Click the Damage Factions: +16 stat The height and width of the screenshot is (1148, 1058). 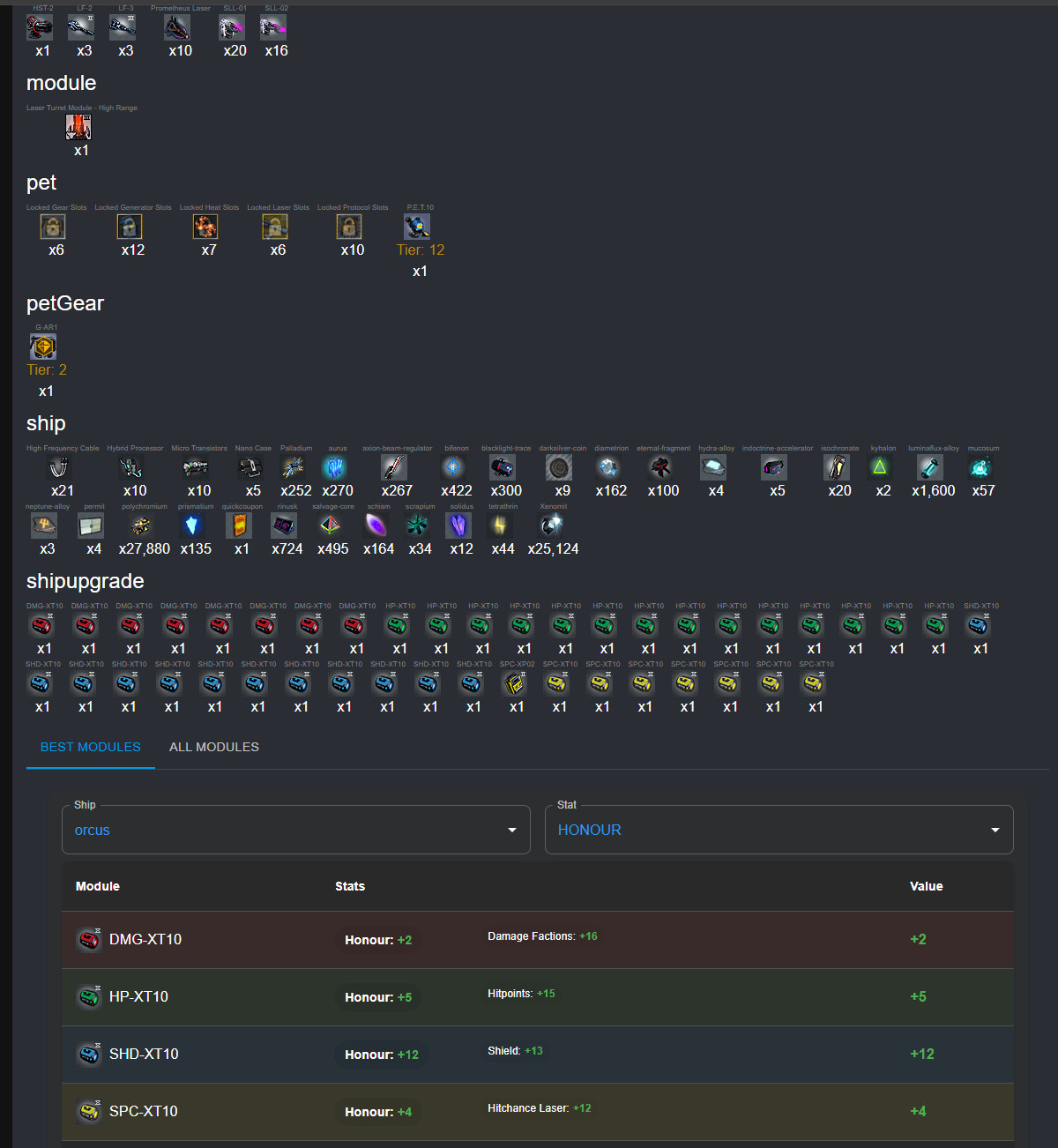[x=542, y=936]
